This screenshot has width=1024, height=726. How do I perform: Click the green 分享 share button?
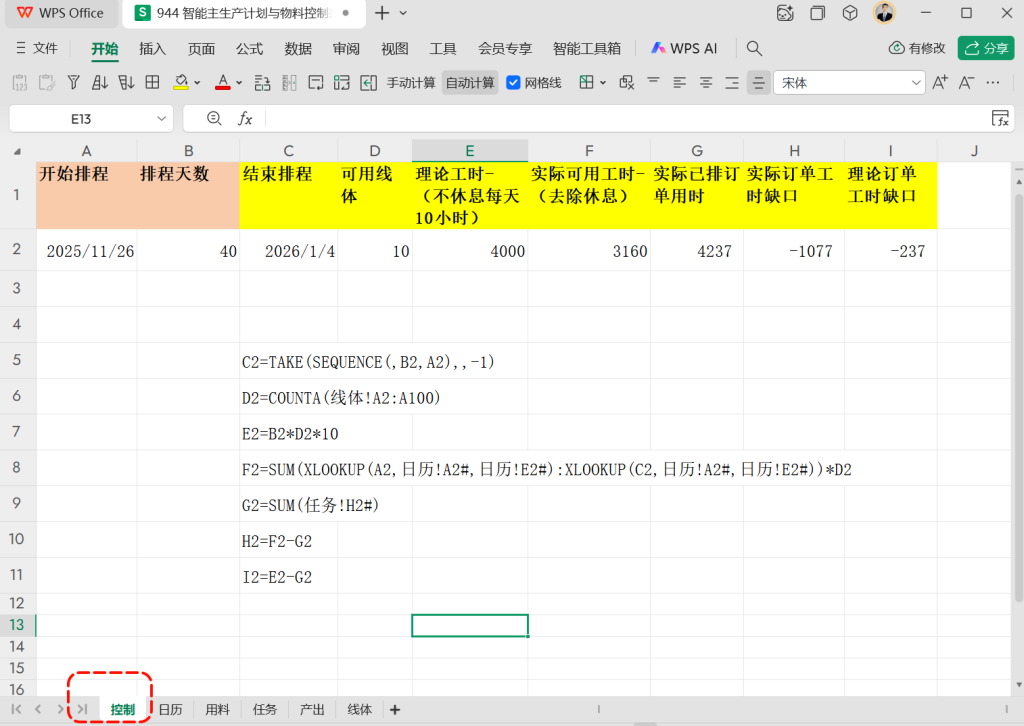986,48
